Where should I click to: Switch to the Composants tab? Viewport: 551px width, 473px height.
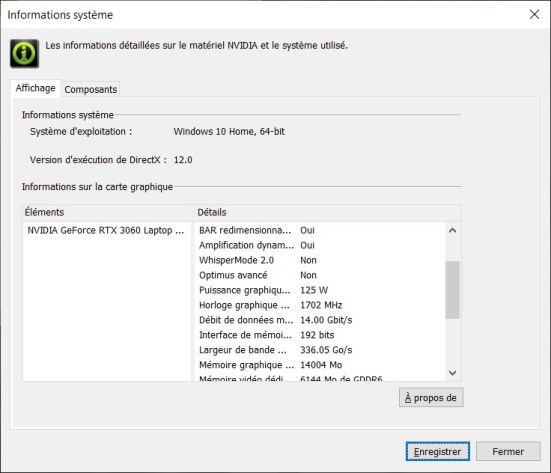point(91,89)
